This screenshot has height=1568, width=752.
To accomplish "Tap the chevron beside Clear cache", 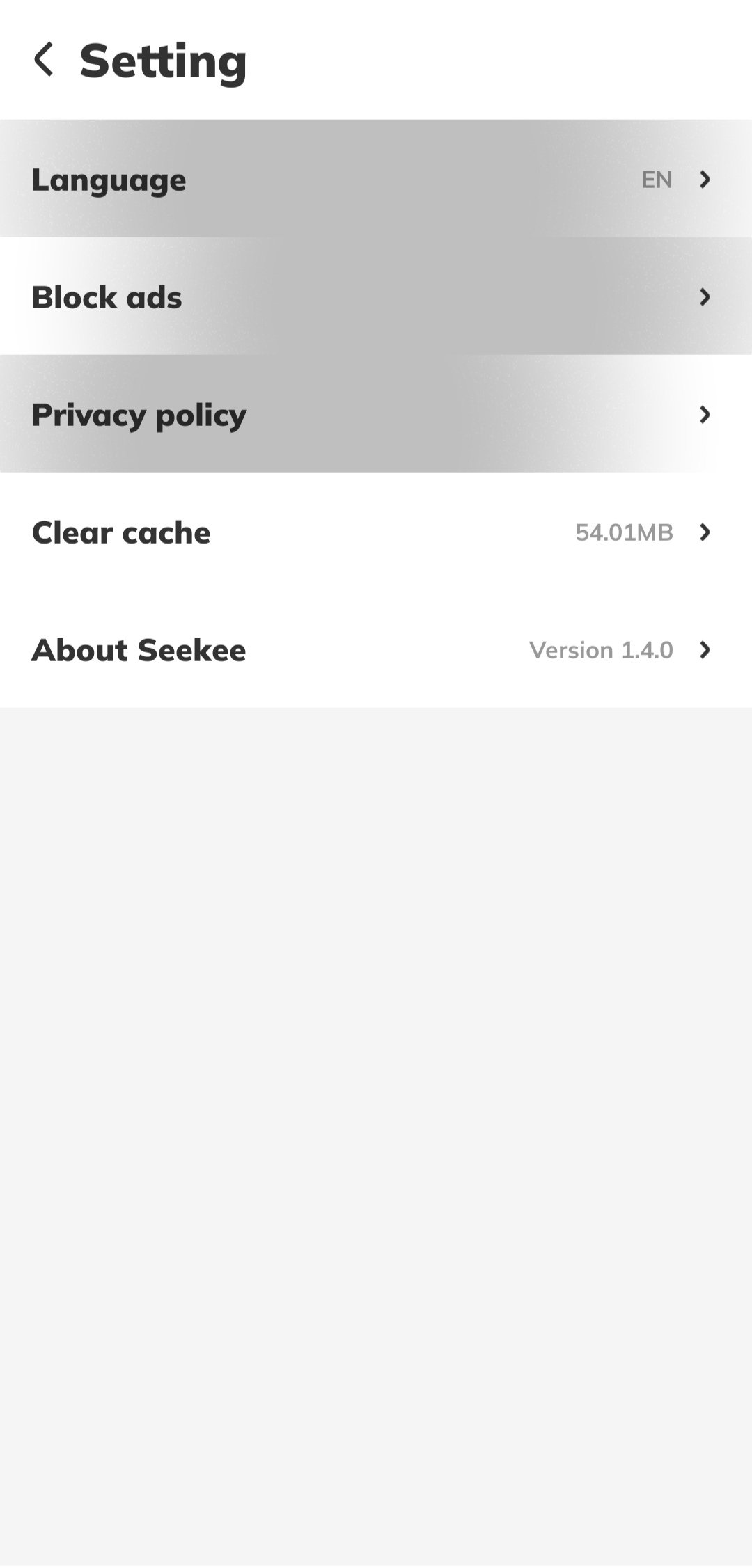I will [705, 532].
